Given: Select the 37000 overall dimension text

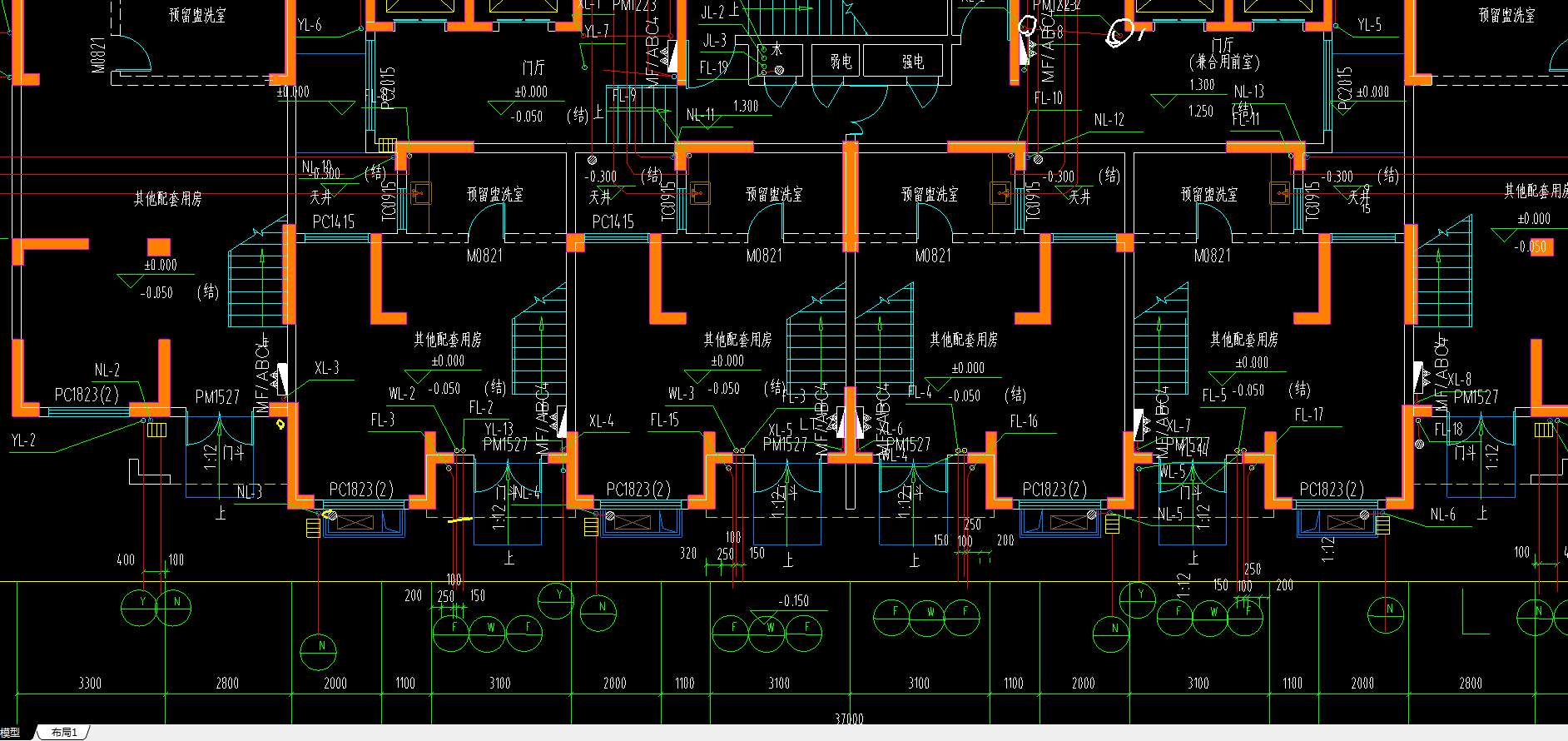Looking at the screenshot, I should 849,719.
